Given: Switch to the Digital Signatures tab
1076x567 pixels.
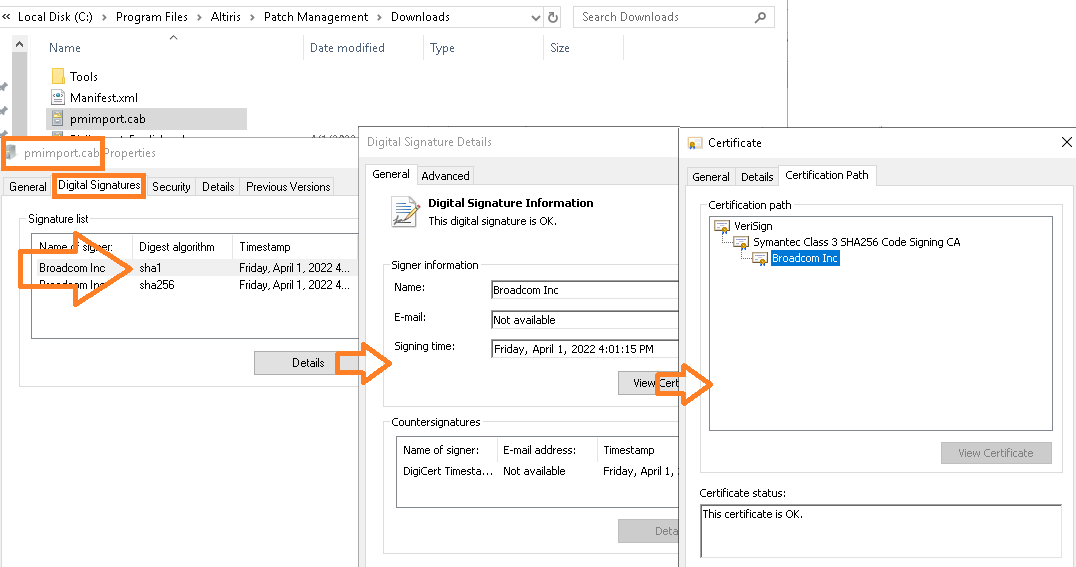Looking at the screenshot, I should click(99, 186).
